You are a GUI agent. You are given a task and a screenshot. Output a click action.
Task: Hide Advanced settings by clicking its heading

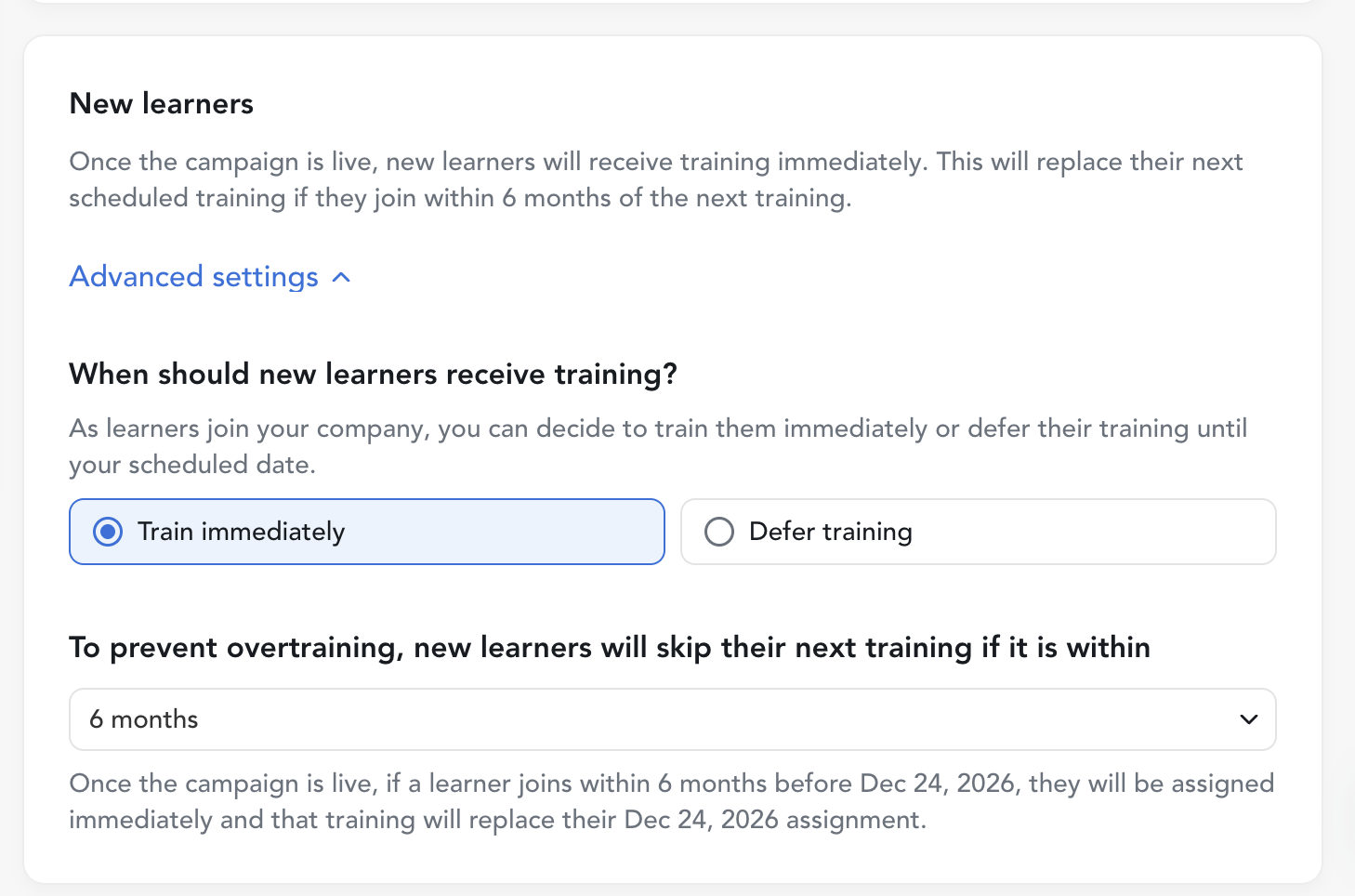192,276
